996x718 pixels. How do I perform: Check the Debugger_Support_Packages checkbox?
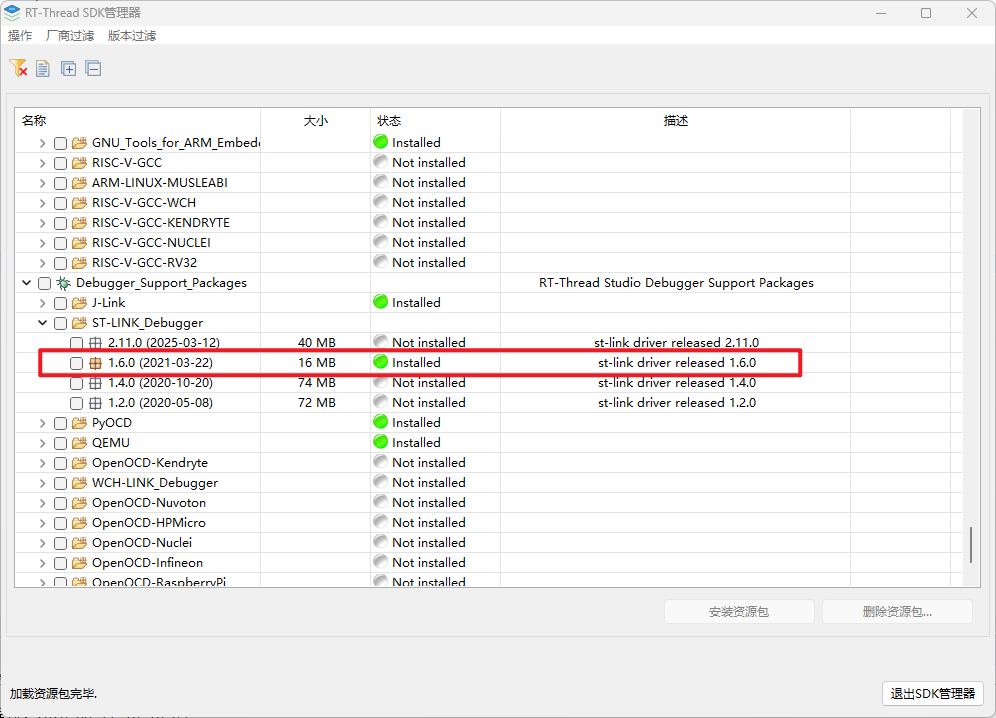[x=44, y=283]
